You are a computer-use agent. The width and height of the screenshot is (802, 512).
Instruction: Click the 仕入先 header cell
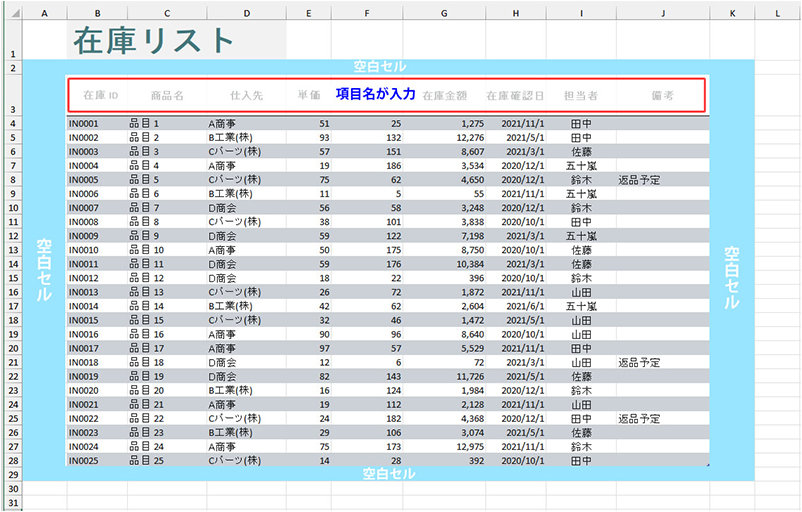(x=247, y=95)
